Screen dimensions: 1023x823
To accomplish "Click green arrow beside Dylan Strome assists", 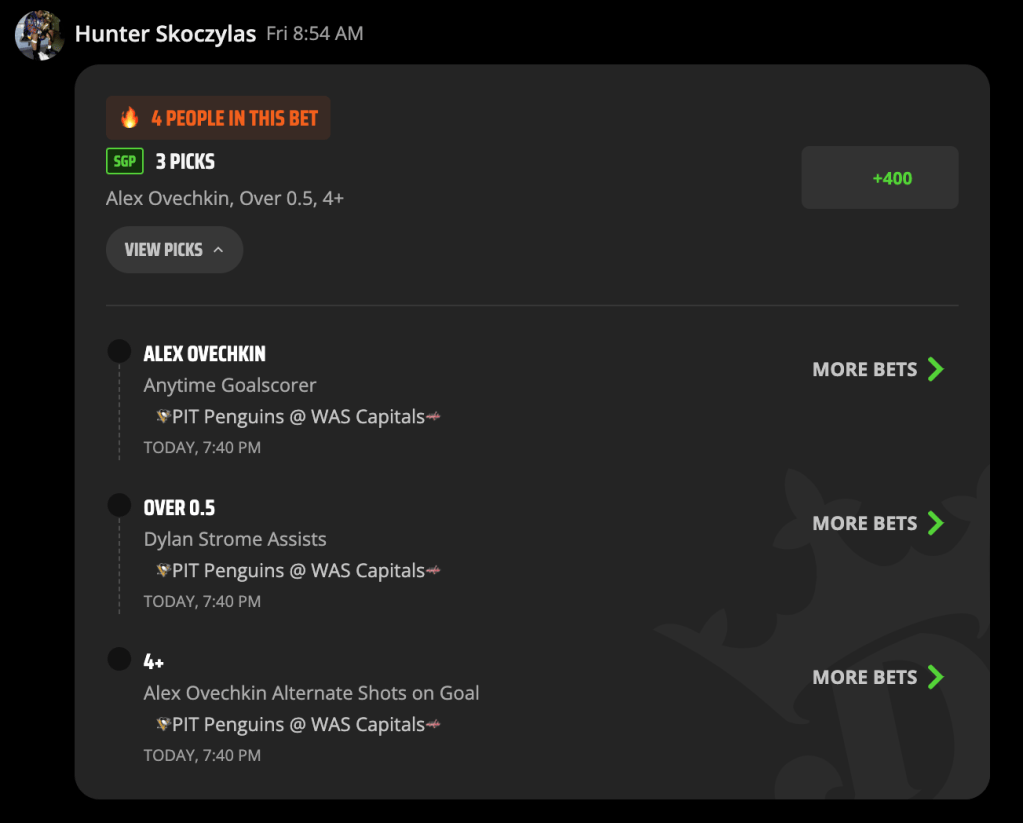I will [x=936, y=523].
